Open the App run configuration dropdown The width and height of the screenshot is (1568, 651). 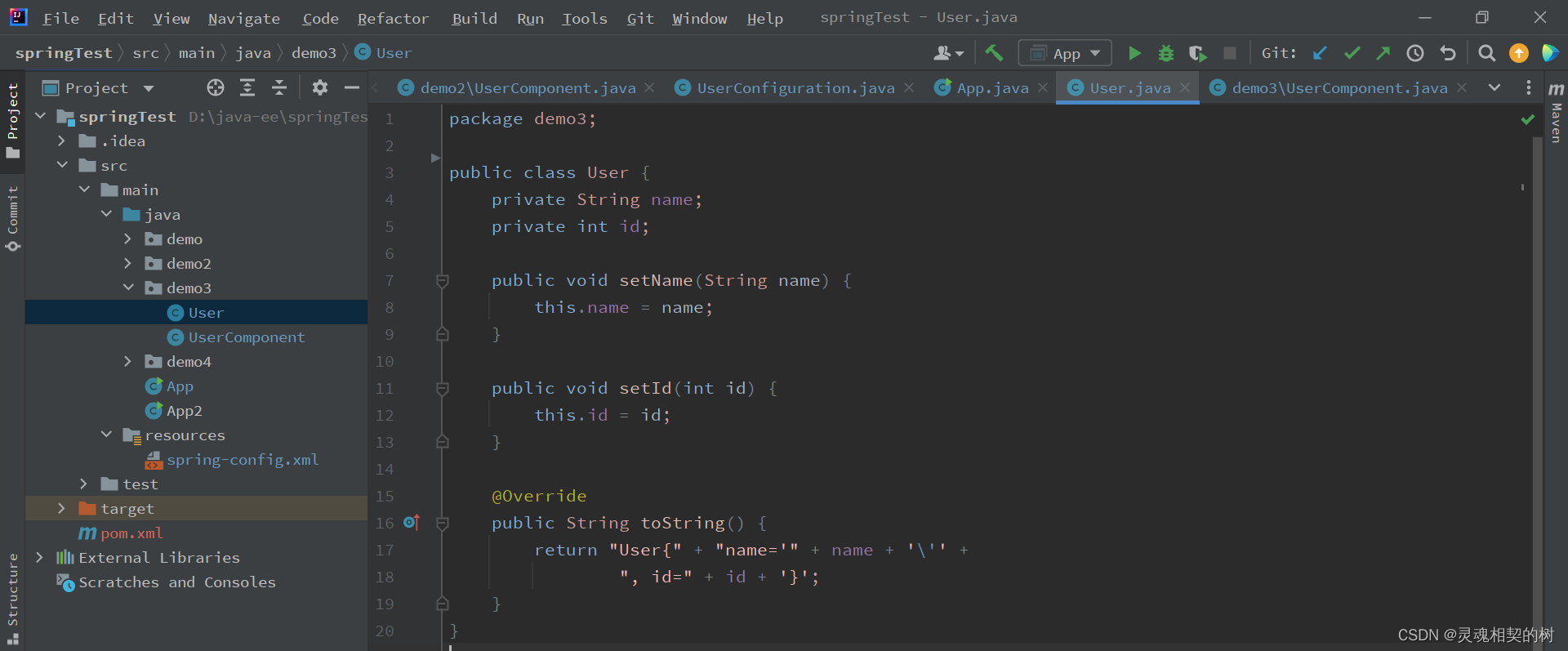(1065, 53)
